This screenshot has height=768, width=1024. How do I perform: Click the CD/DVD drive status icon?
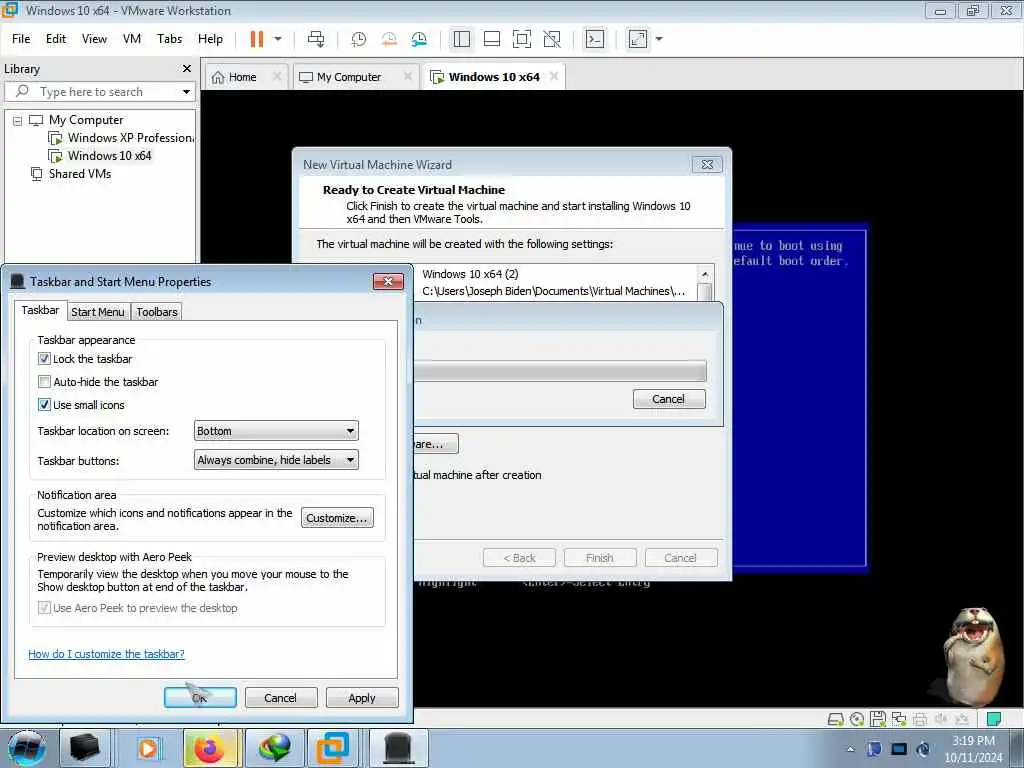[857, 719]
